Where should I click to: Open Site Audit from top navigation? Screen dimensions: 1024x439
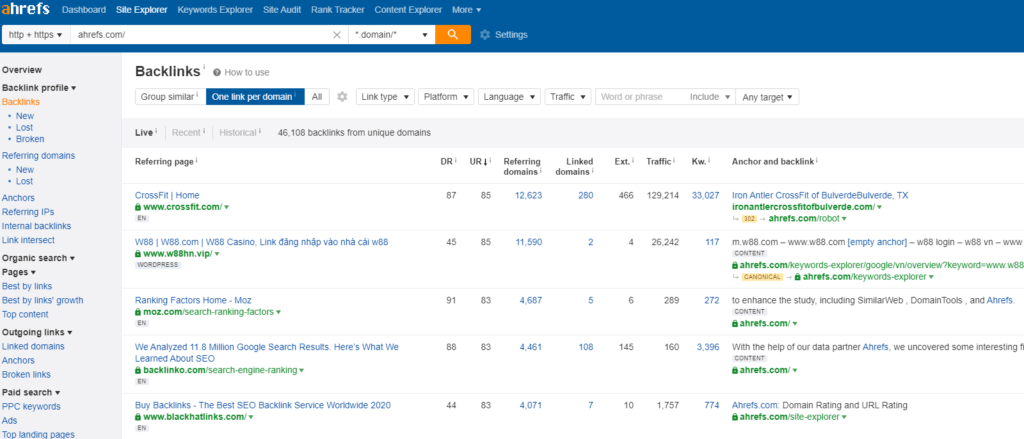[x=281, y=10]
